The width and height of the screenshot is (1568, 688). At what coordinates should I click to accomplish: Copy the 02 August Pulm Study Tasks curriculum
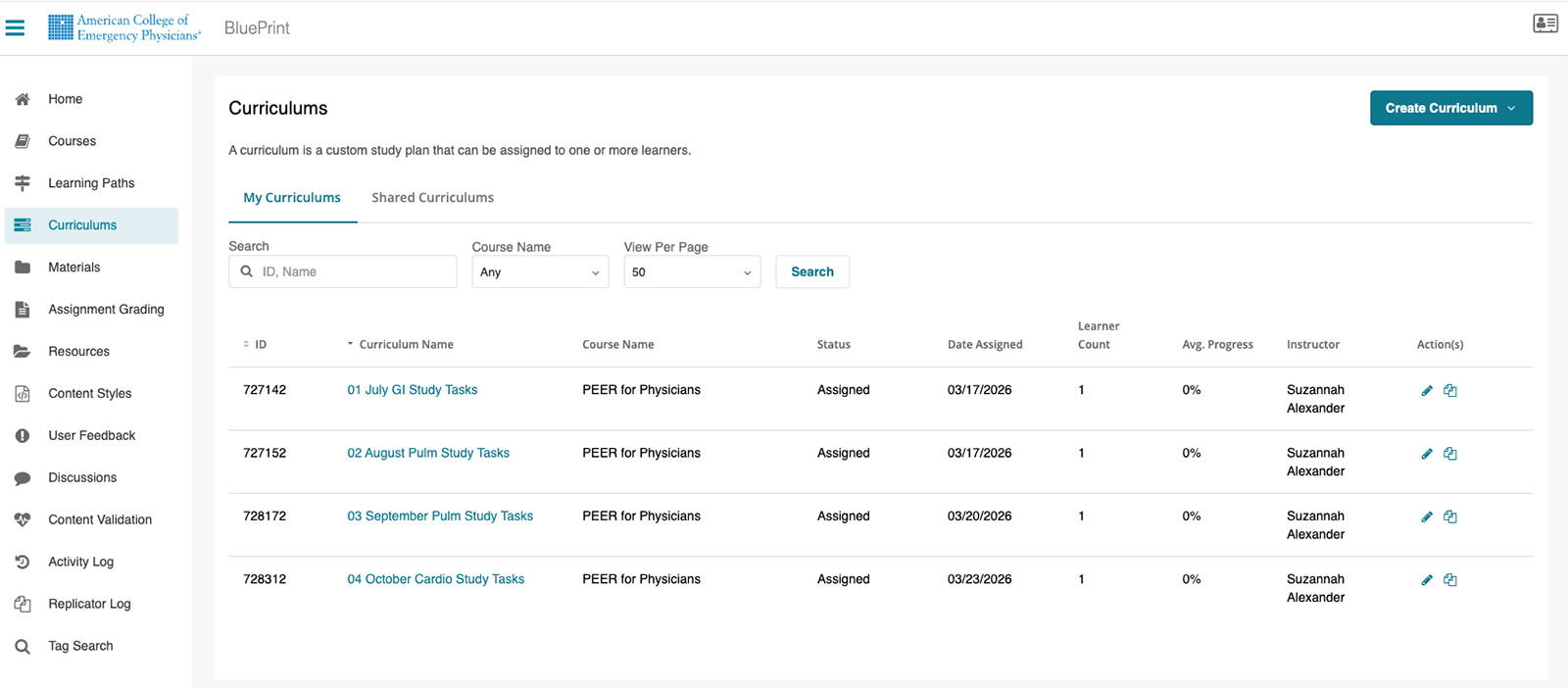1450,454
